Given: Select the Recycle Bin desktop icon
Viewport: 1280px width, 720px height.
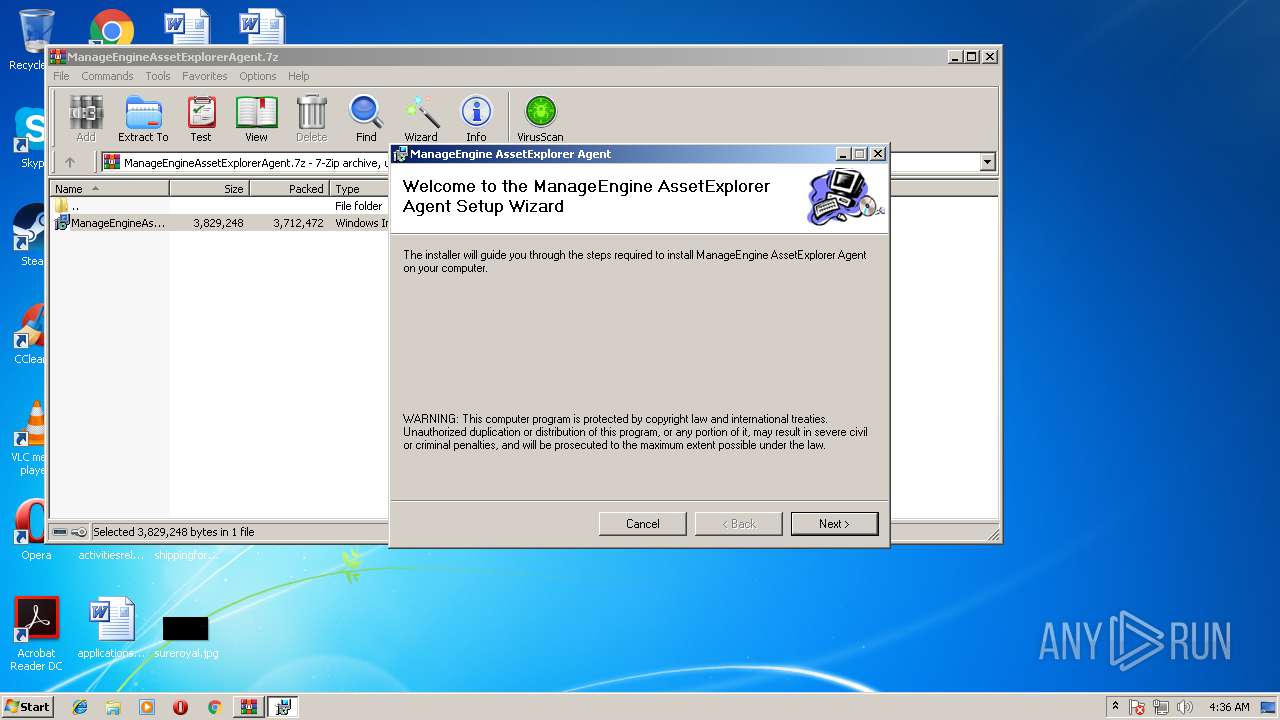Looking at the screenshot, I should (30, 38).
